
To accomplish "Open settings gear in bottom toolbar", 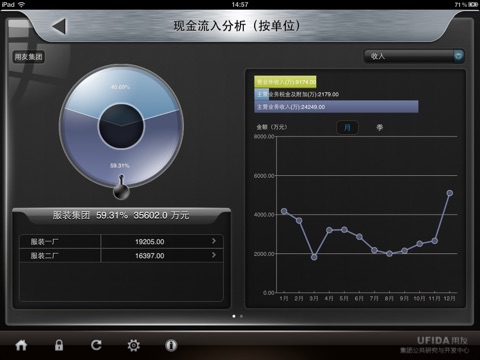I will (x=134, y=345).
